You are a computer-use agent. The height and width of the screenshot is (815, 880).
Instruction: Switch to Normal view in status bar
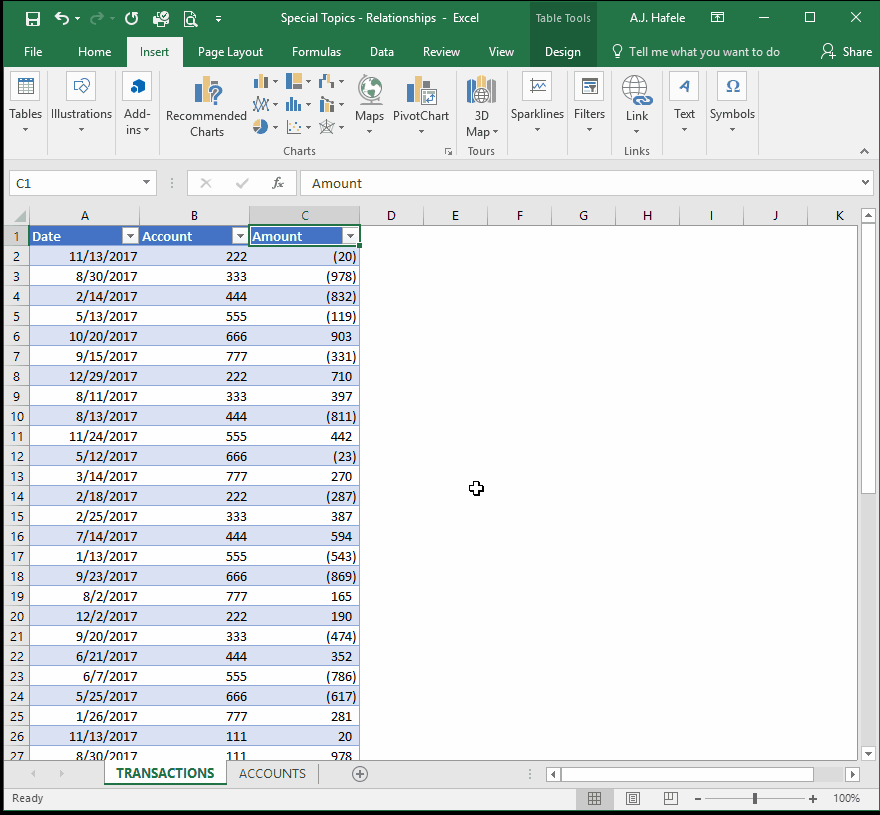point(594,798)
